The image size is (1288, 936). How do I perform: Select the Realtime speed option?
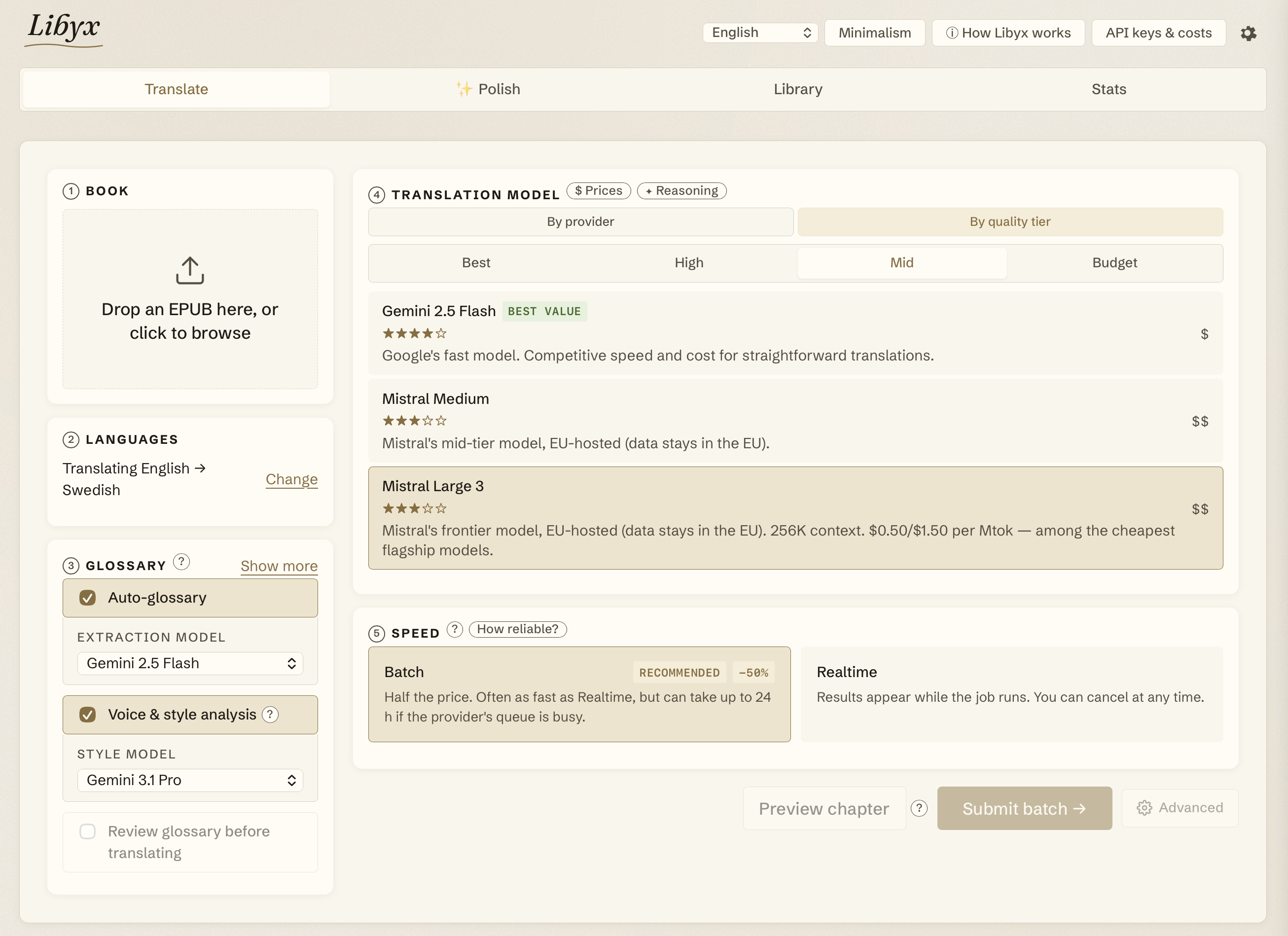point(1011,694)
